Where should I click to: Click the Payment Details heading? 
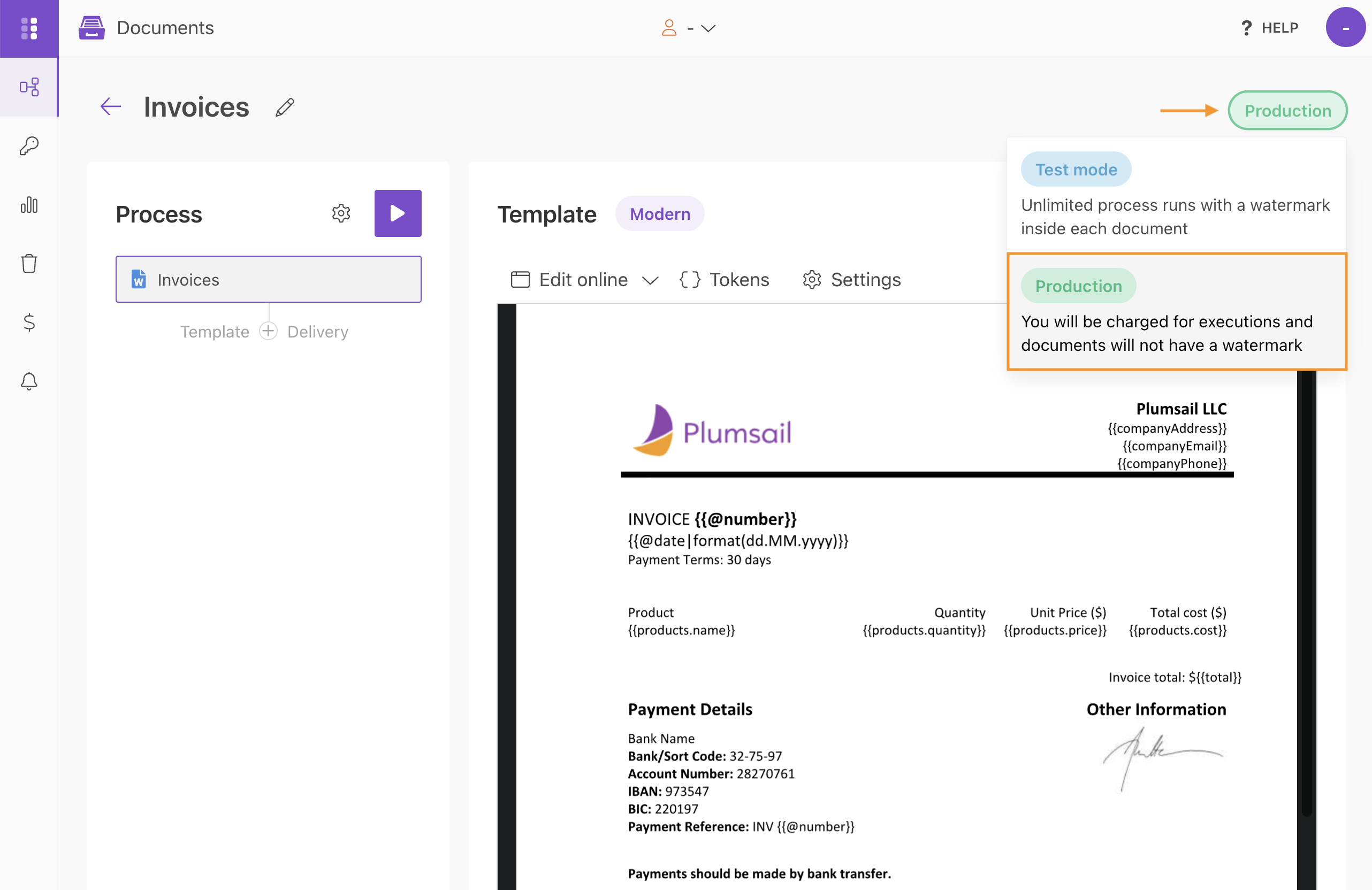690,709
